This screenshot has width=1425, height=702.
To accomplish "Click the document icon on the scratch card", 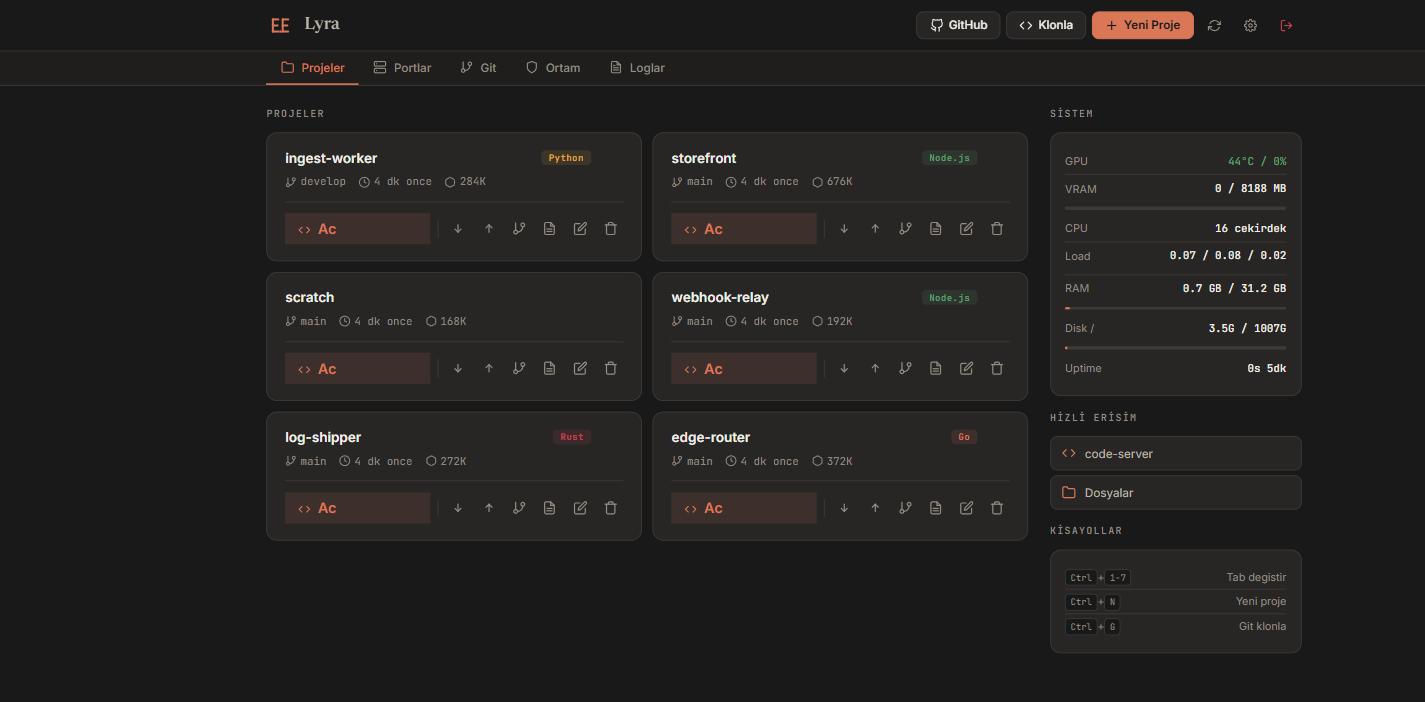I will click(x=549, y=368).
